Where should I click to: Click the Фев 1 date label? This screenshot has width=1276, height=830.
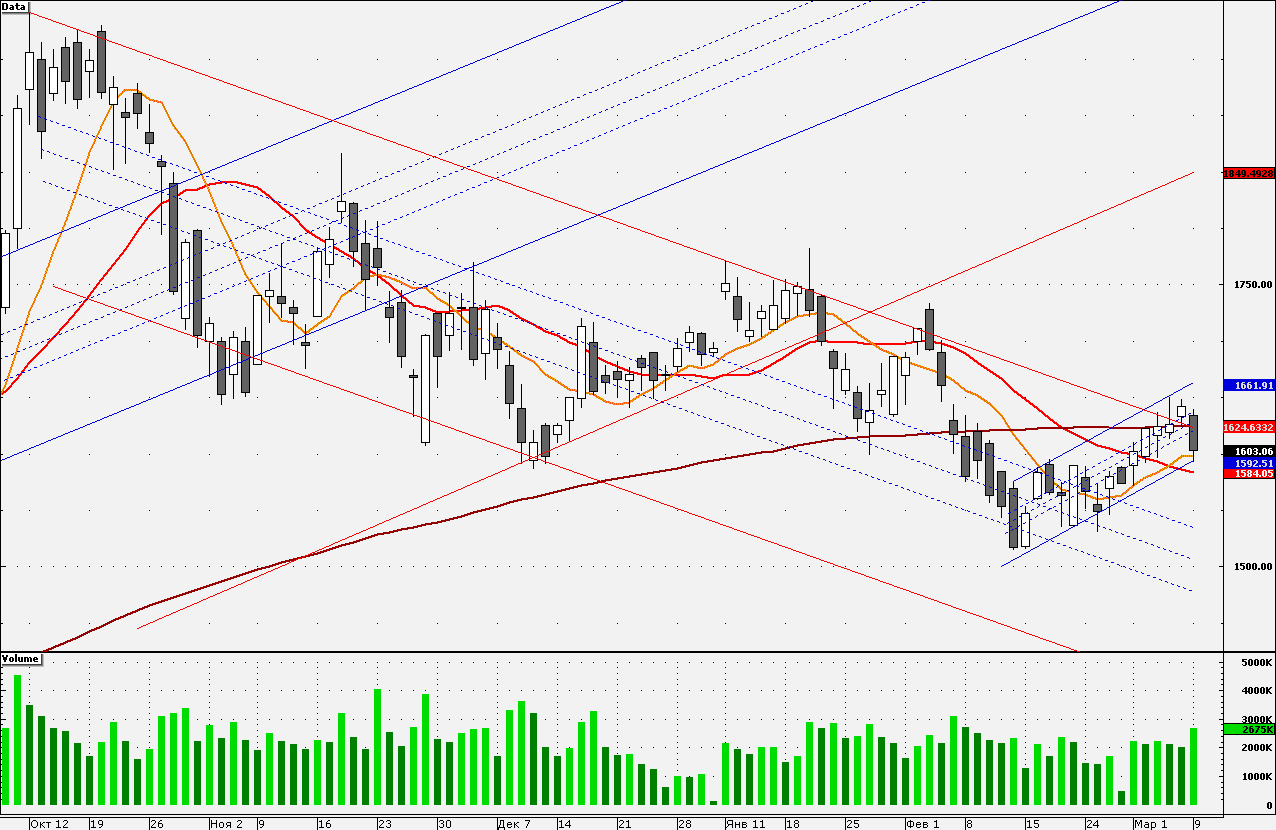(x=922, y=824)
